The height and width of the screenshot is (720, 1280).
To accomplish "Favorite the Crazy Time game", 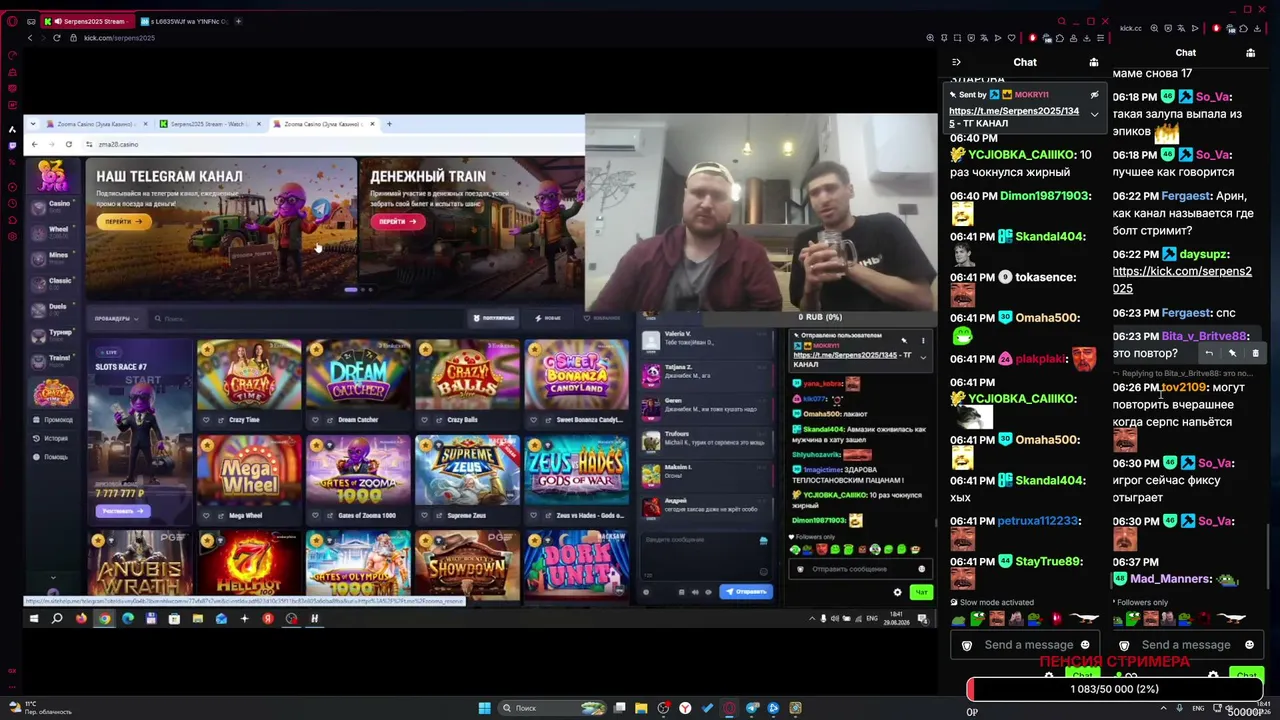I will 206,420.
